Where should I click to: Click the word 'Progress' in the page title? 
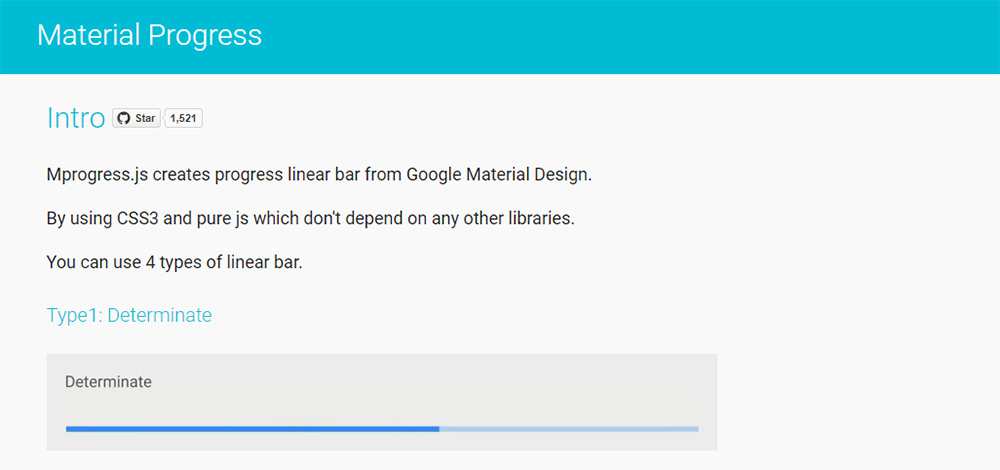point(205,36)
